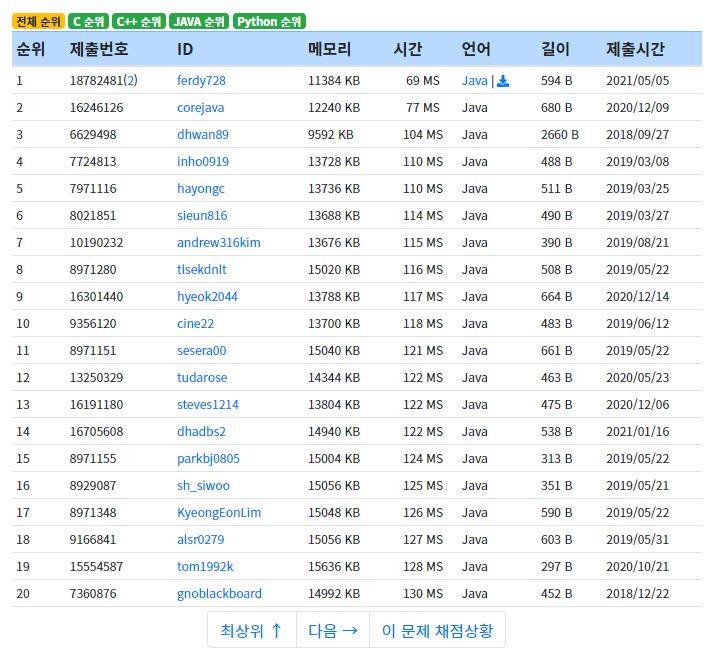Click the 69 MS time value
This screenshot has height=651, width=718.
pyautogui.click(x=423, y=81)
